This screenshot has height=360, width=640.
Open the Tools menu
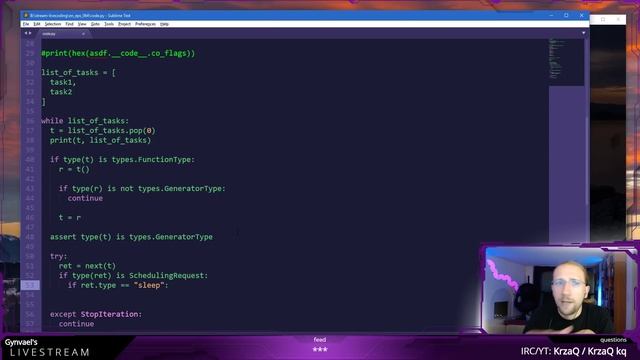pos(109,24)
